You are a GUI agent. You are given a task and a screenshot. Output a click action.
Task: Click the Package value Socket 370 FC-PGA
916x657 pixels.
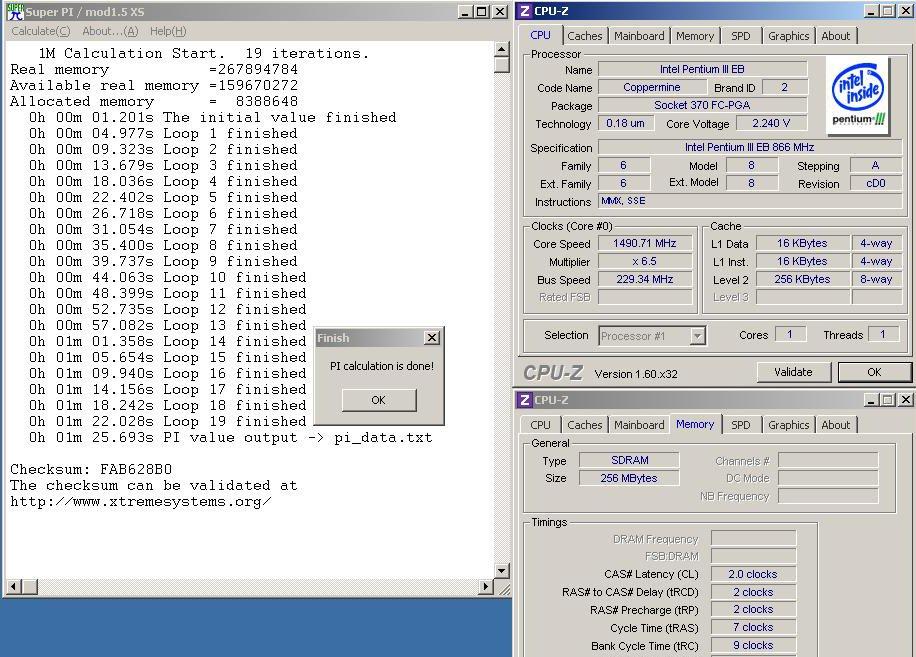(702, 106)
